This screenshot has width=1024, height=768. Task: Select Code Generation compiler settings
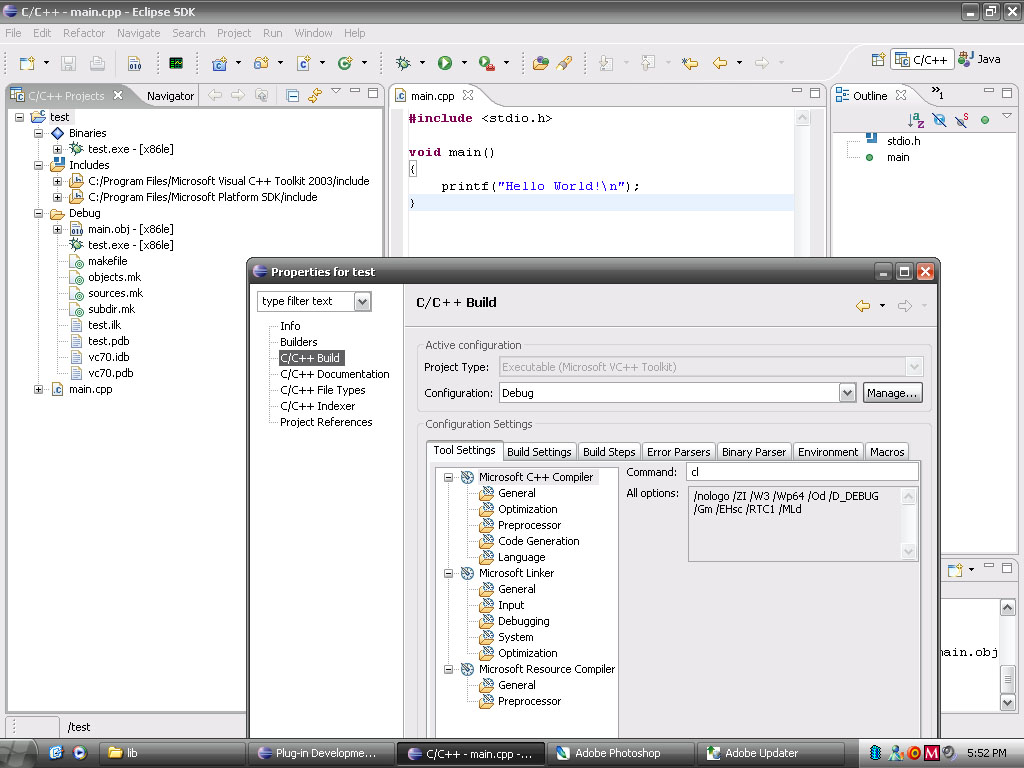pyautogui.click(x=539, y=541)
